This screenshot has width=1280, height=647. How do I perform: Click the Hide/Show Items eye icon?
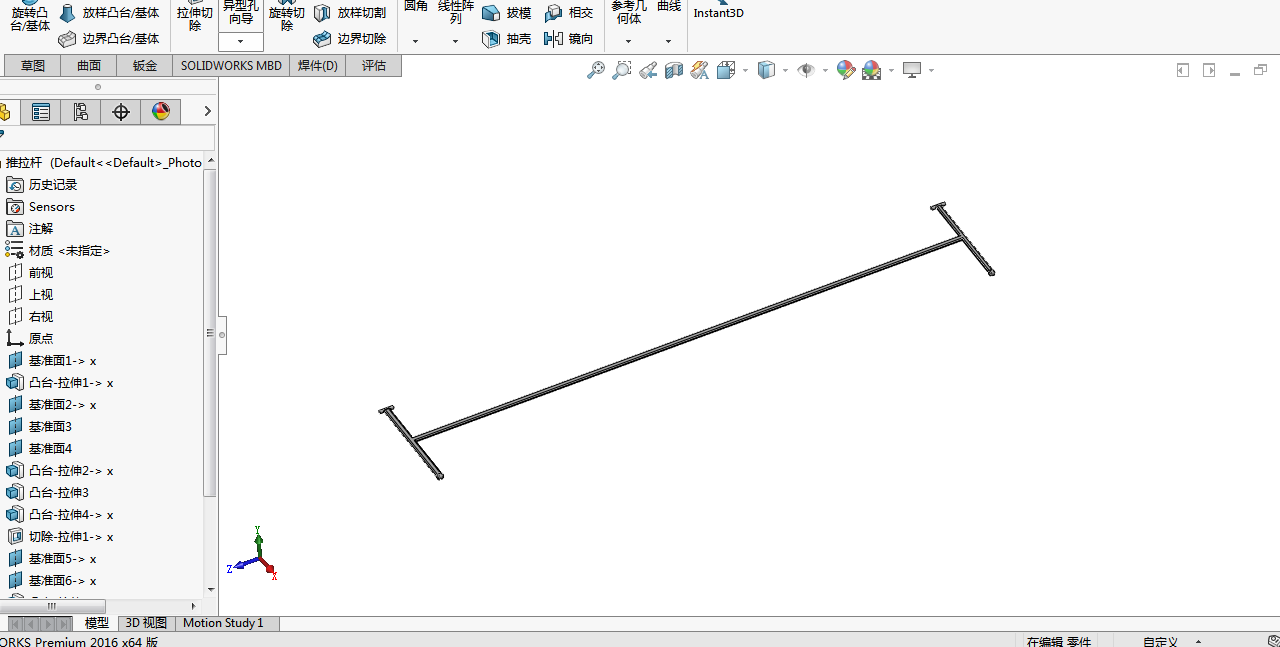(x=806, y=70)
